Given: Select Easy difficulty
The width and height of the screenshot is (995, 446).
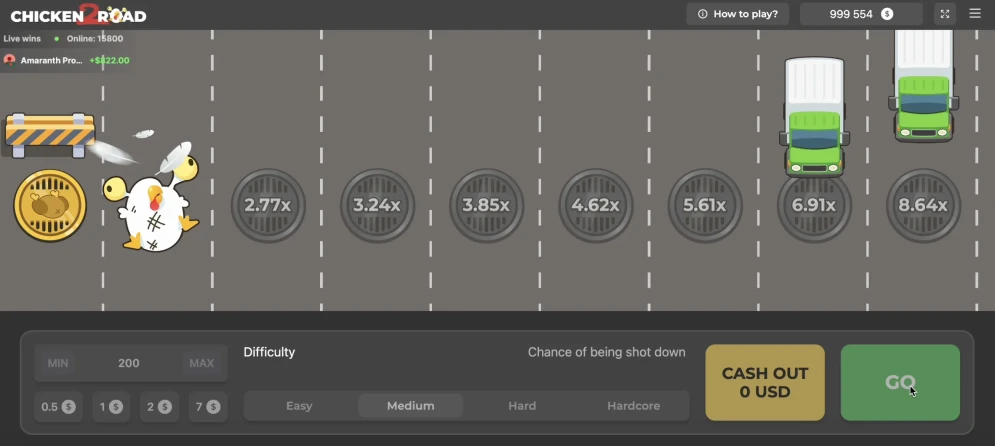Looking at the screenshot, I should (299, 406).
